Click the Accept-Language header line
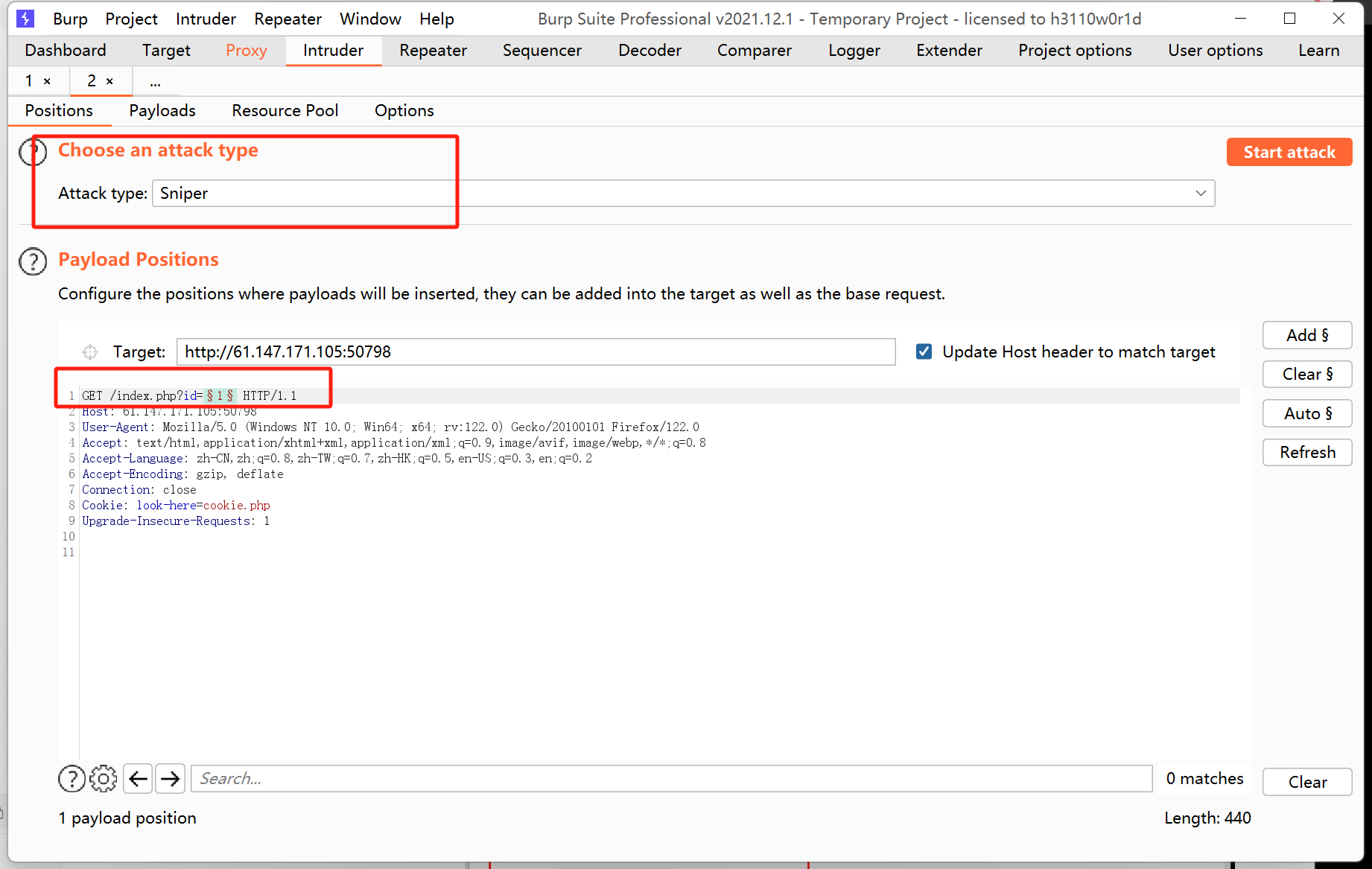 tap(337, 458)
